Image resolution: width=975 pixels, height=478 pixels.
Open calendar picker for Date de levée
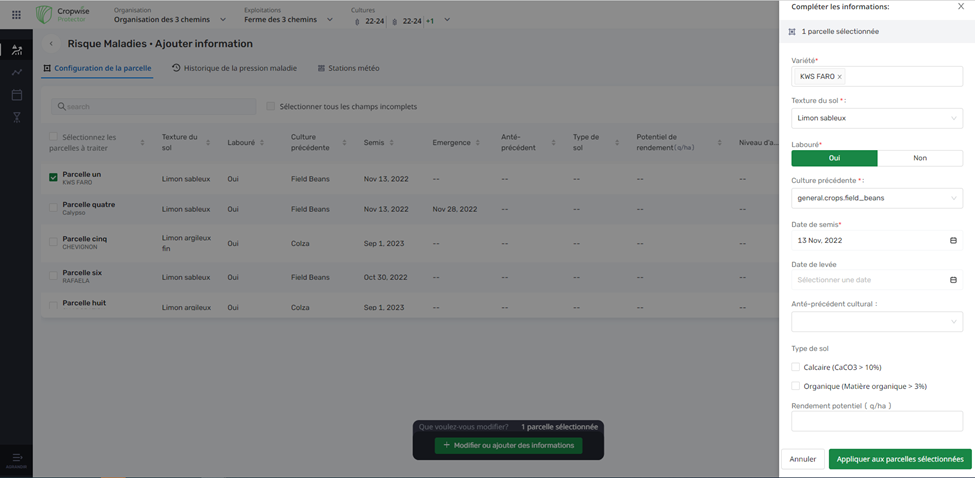pyautogui.click(x=953, y=280)
